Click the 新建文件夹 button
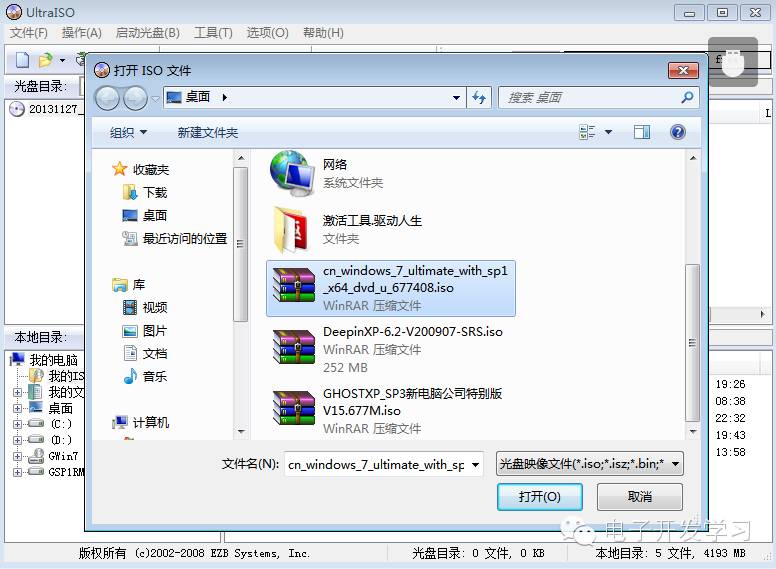The height and width of the screenshot is (569, 776). pyautogui.click(x=208, y=133)
